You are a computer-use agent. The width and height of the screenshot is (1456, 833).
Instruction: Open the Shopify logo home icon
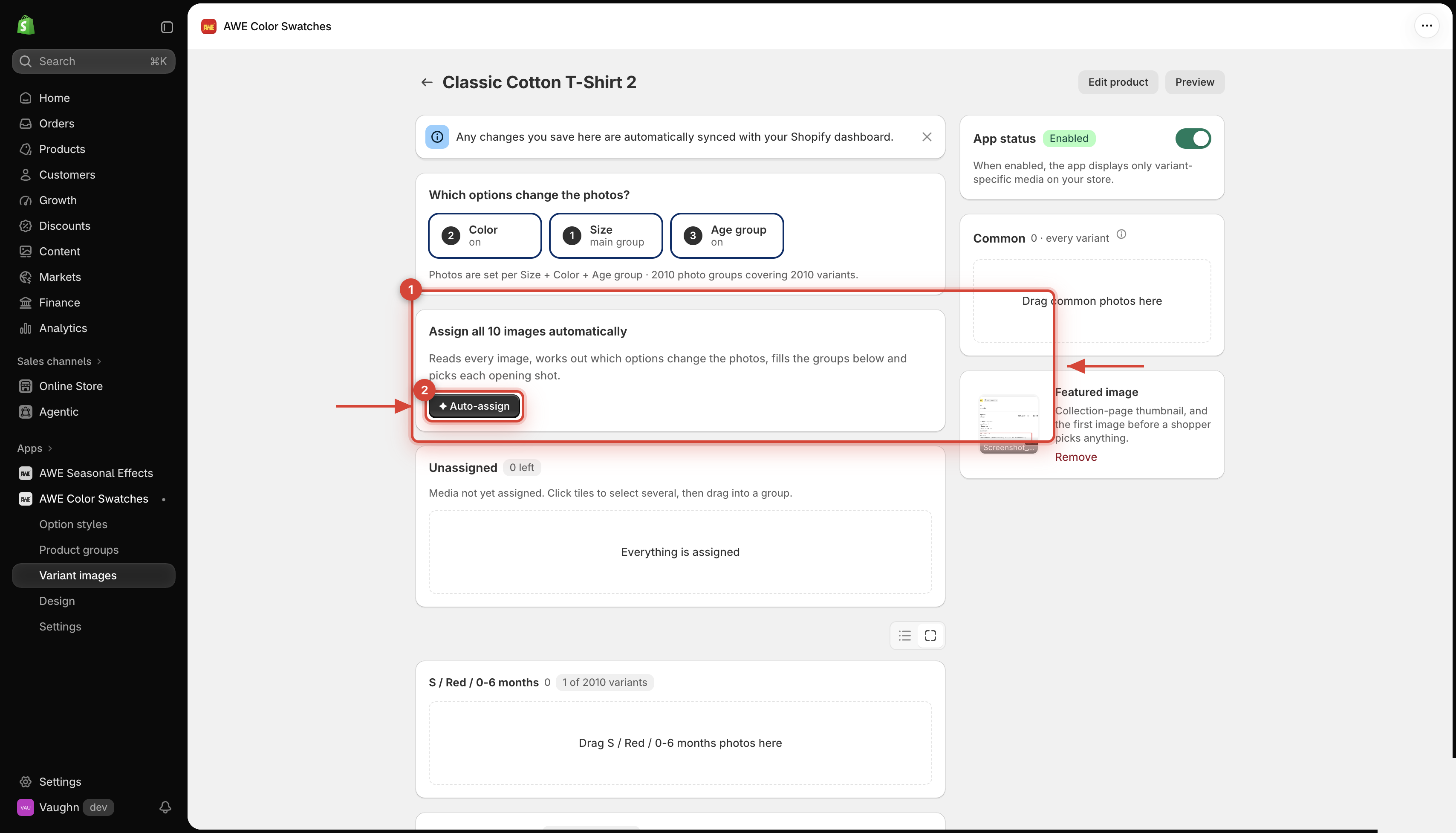coord(26,26)
